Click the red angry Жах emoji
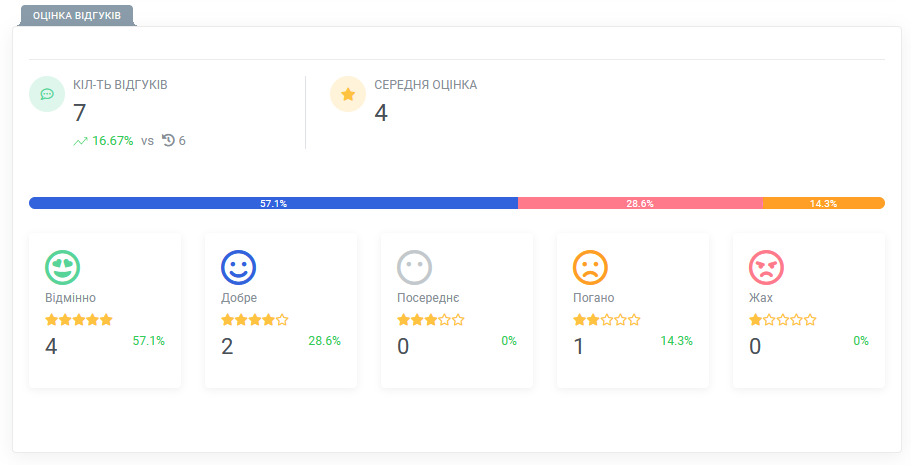The height and width of the screenshot is (465, 911). pyautogui.click(x=766, y=267)
